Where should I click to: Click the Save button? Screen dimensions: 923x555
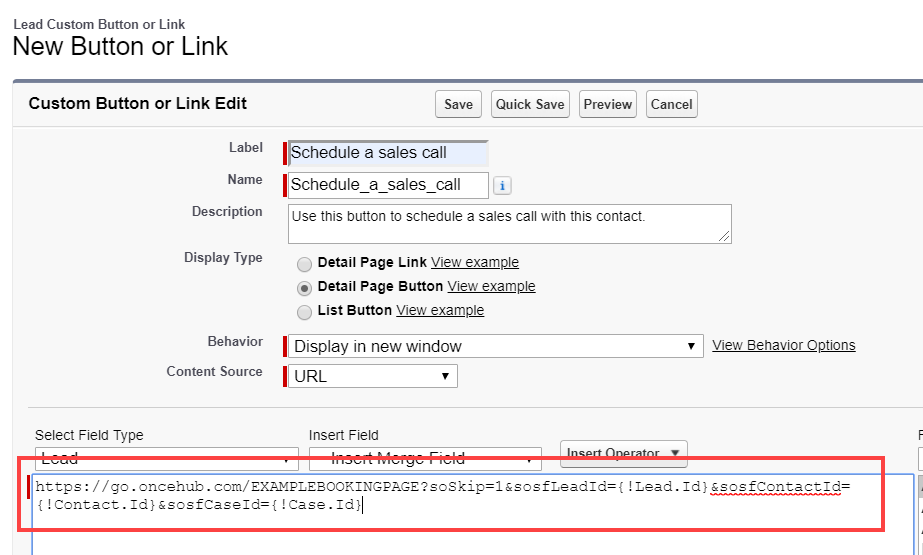tap(458, 104)
